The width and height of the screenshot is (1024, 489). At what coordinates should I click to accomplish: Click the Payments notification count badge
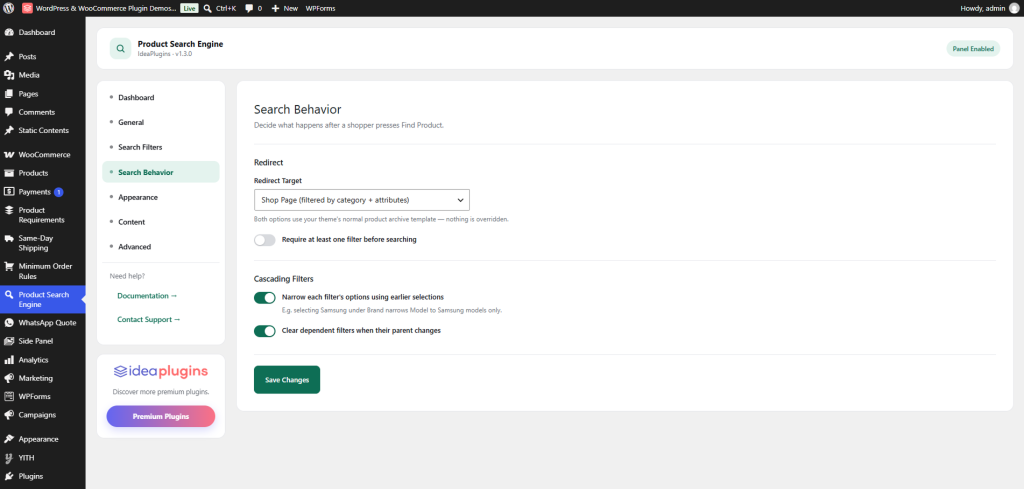[x=59, y=192]
